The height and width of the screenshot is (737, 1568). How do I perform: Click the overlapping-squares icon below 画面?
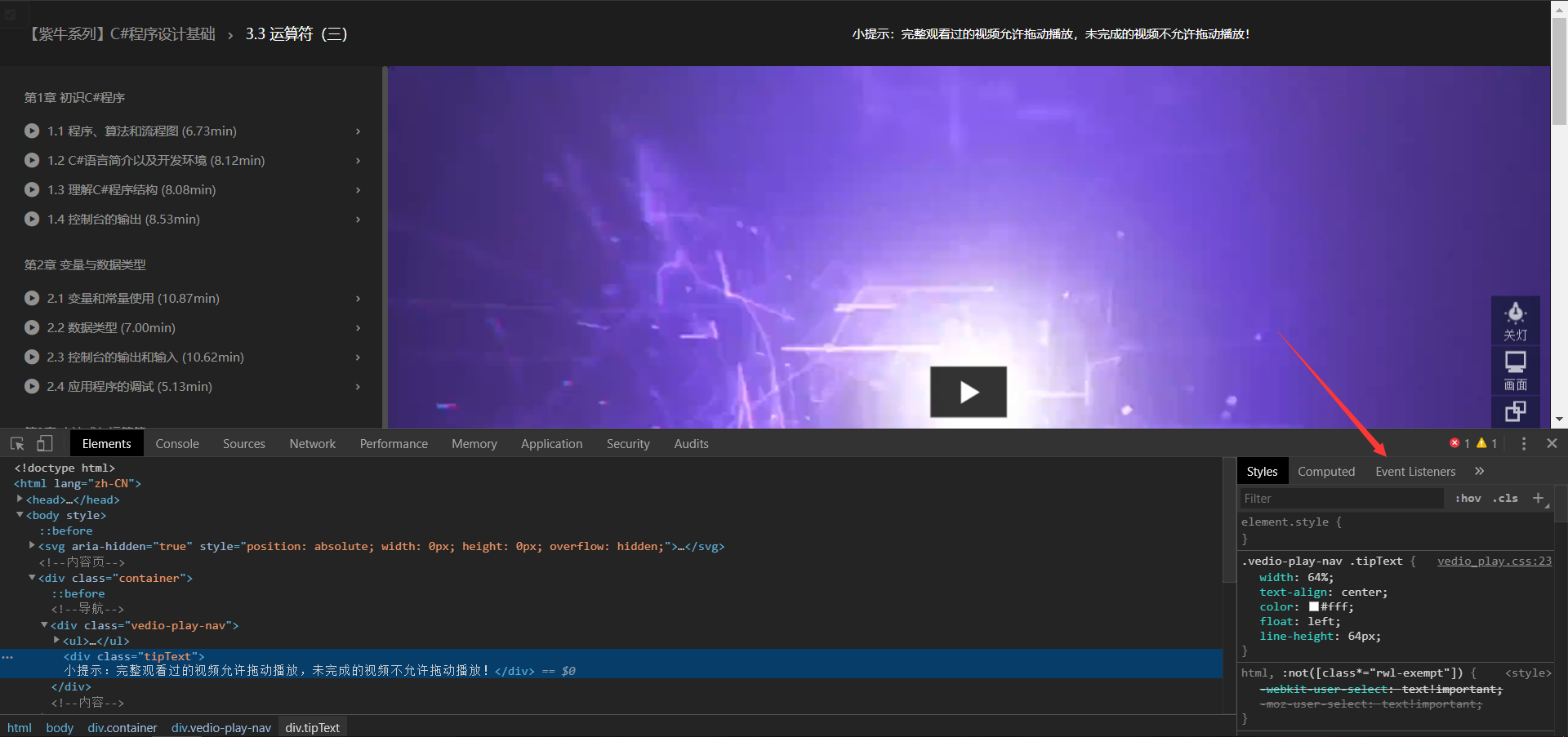click(x=1516, y=411)
